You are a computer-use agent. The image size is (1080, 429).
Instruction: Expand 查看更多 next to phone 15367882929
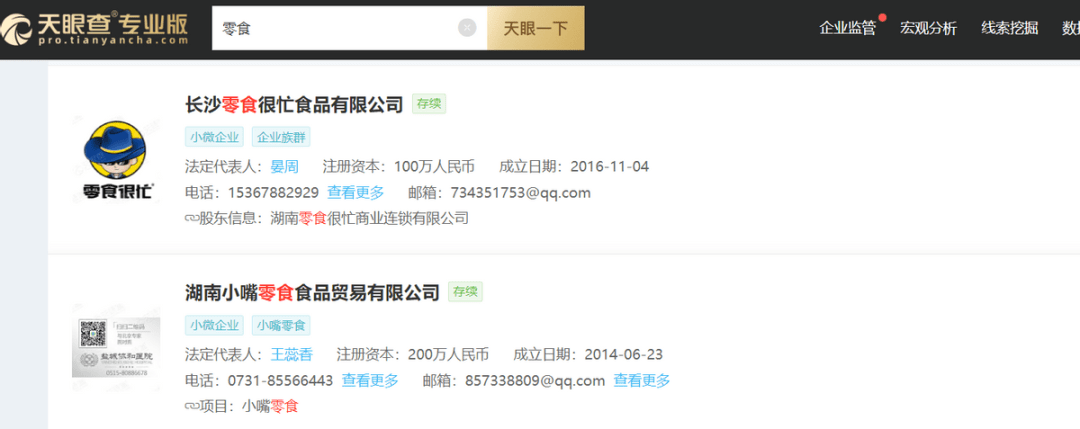pos(355,192)
